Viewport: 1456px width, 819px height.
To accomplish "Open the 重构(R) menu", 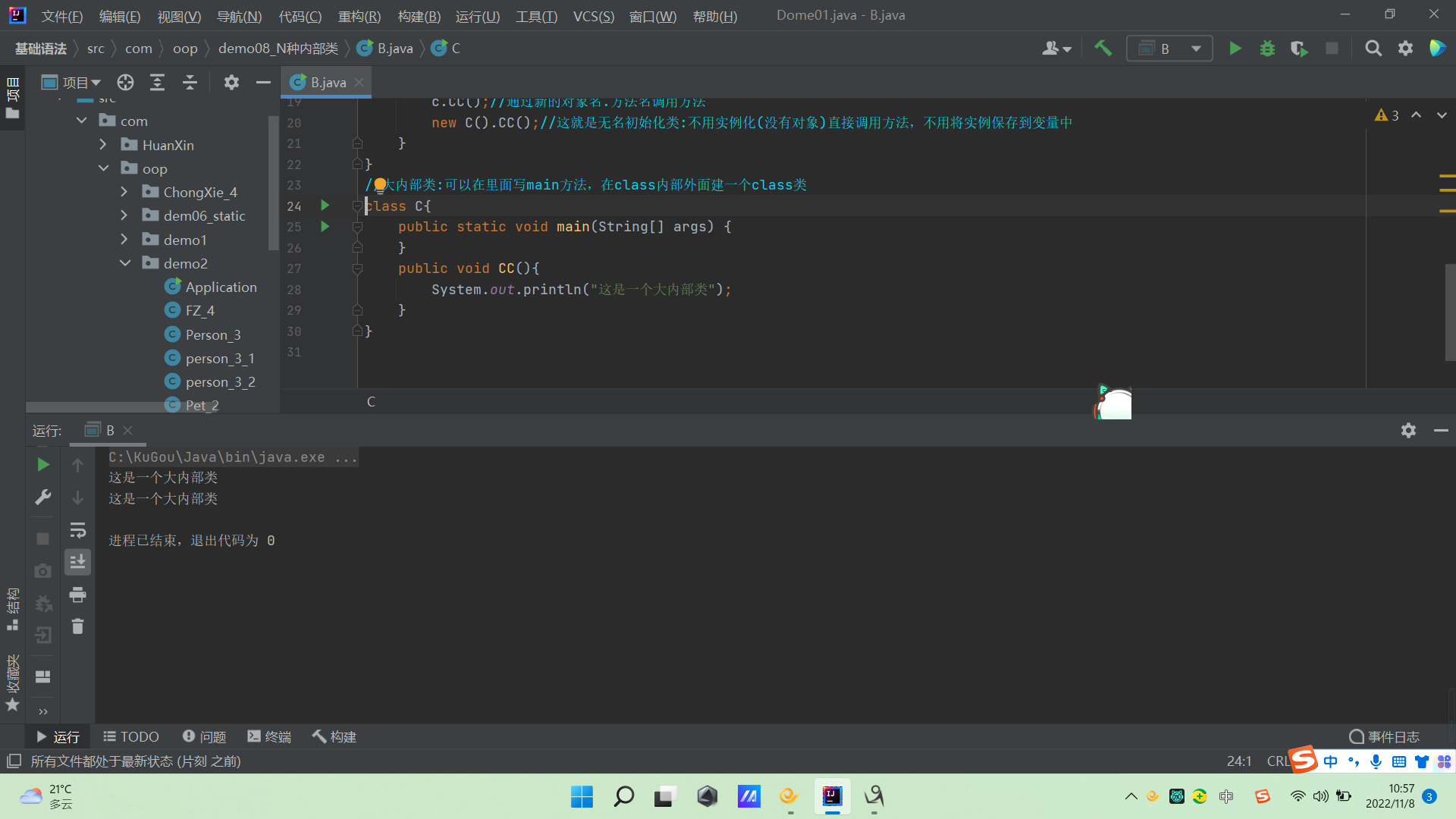I will coord(359,16).
